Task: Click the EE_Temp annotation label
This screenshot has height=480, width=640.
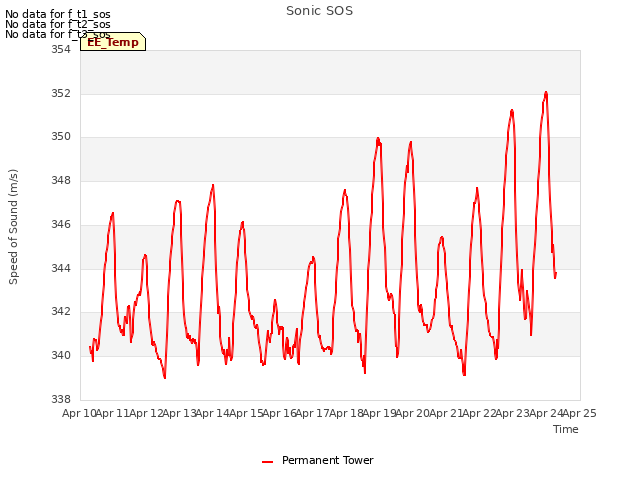Action: pos(113,42)
